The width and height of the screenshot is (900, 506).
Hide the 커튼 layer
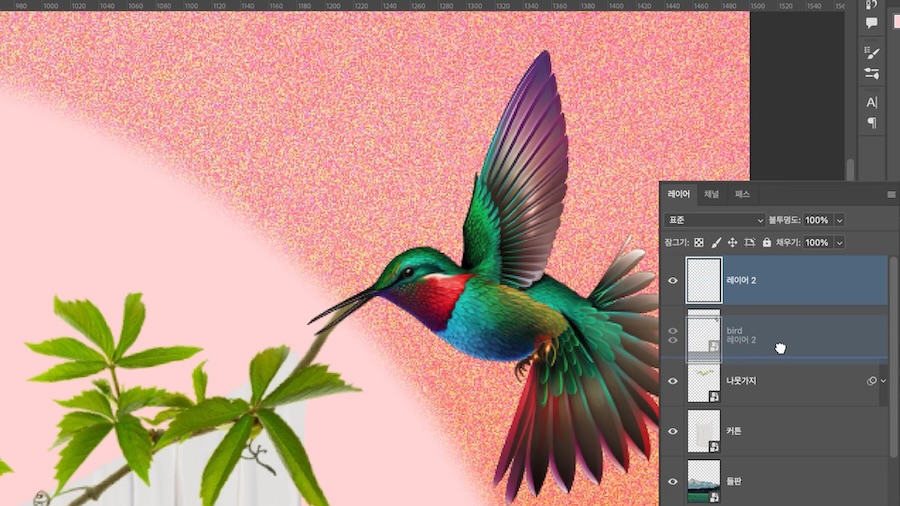673,431
